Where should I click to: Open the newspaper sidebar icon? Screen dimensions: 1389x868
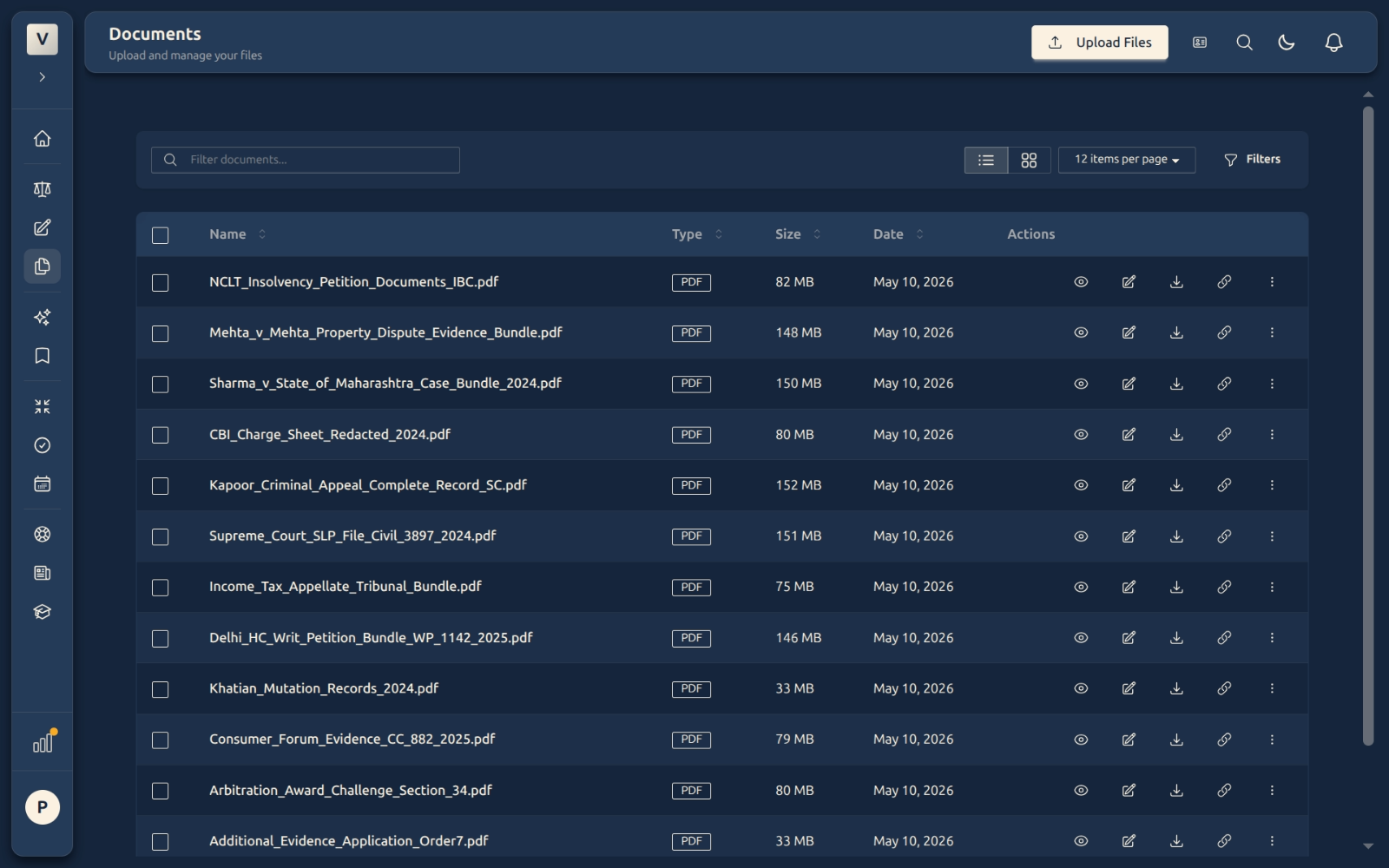(x=42, y=573)
